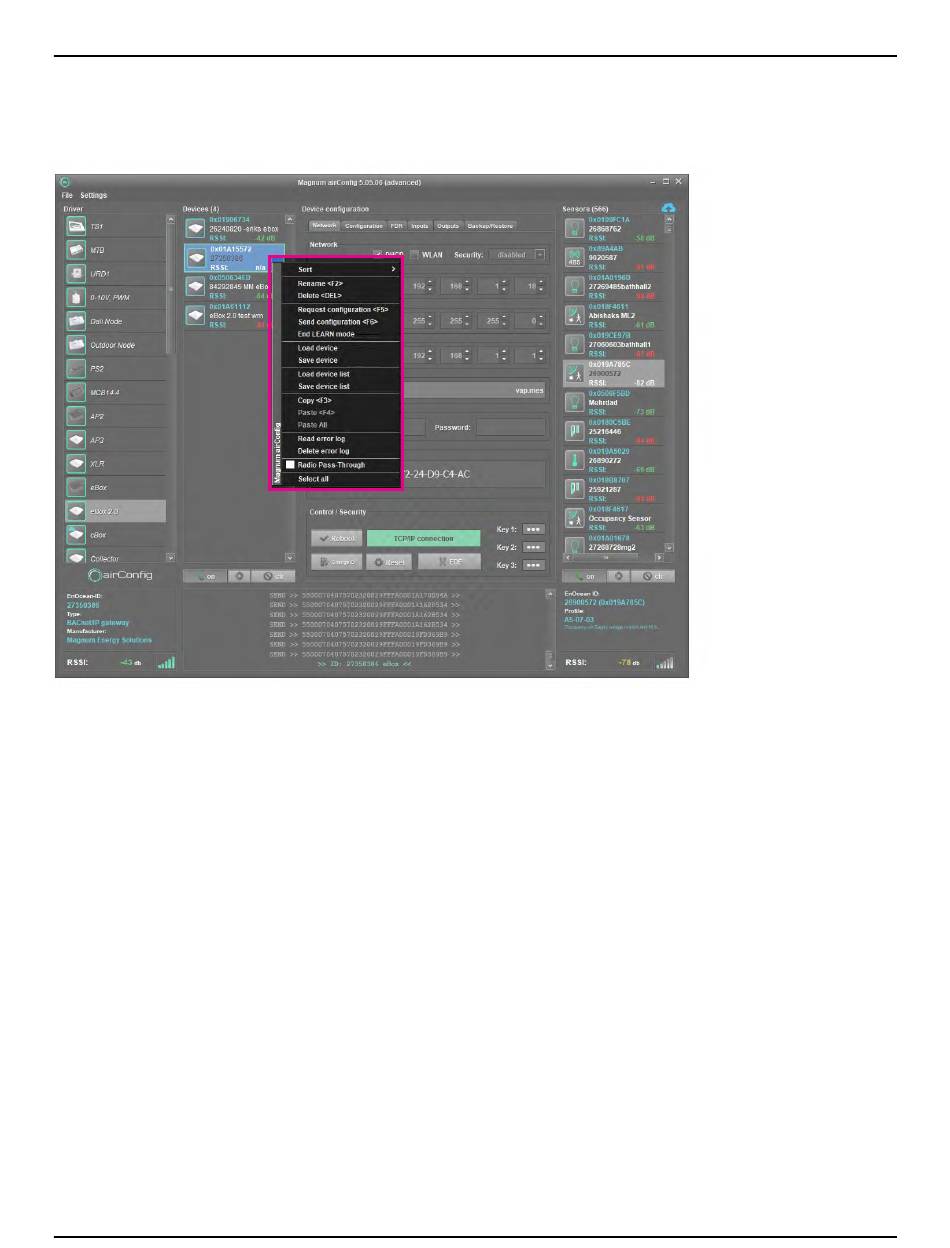Image resolution: width=950 pixels, height=1248 pixels.
Task: Click icon for Occupancy Sensor entry
Action: (575, 518)
